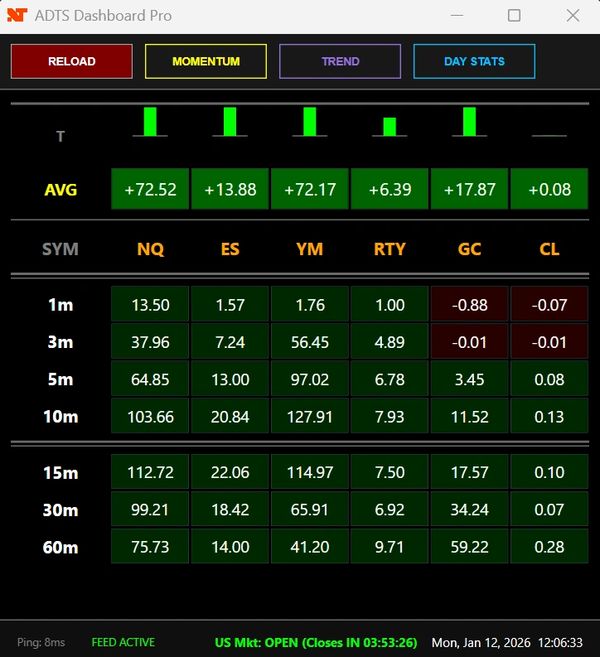Image resolution: width=600 pixels, height=657 pixels.
Task: Click the ADTS app logo icon
Action: pyautogui.click(x=17, y=16)
